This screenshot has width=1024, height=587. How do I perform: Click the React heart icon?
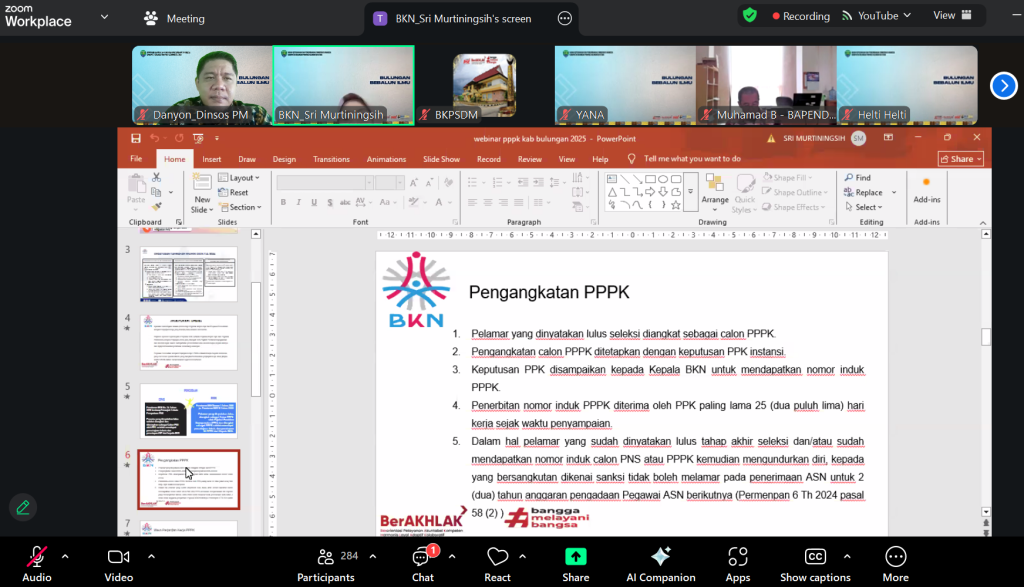(498, 558)
